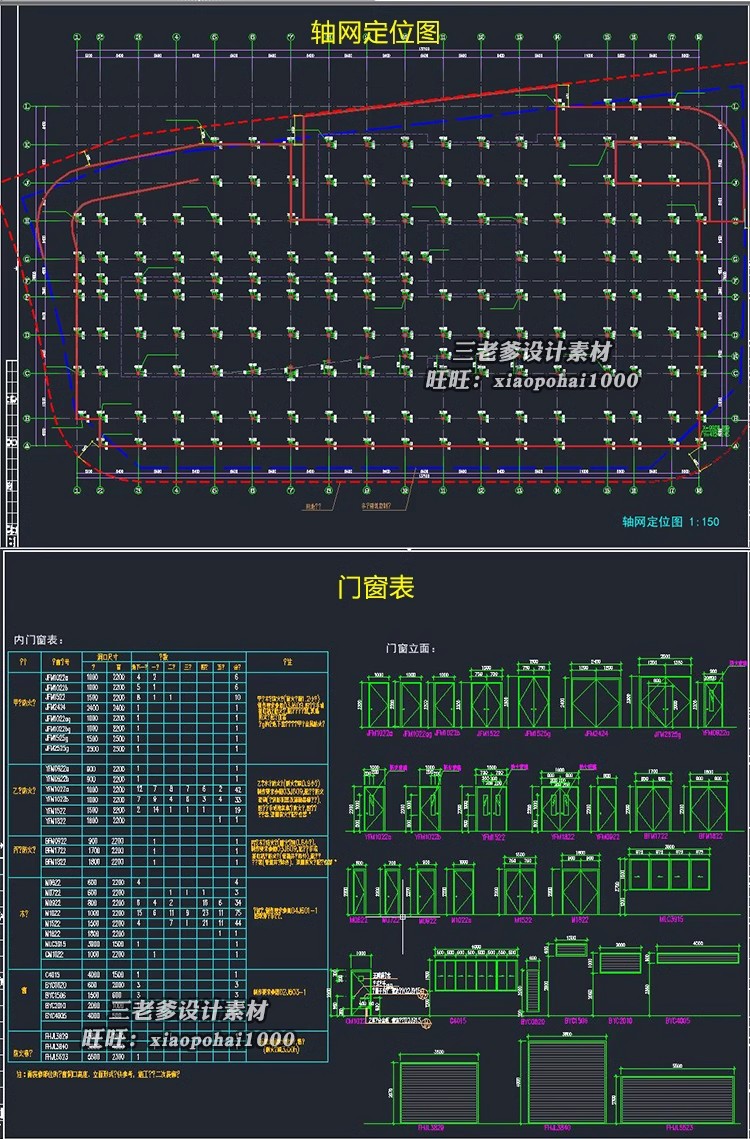750x1139 pixels.
Task: Click the magenta JFM1022a label under the elevation
Action: point(380,734)
